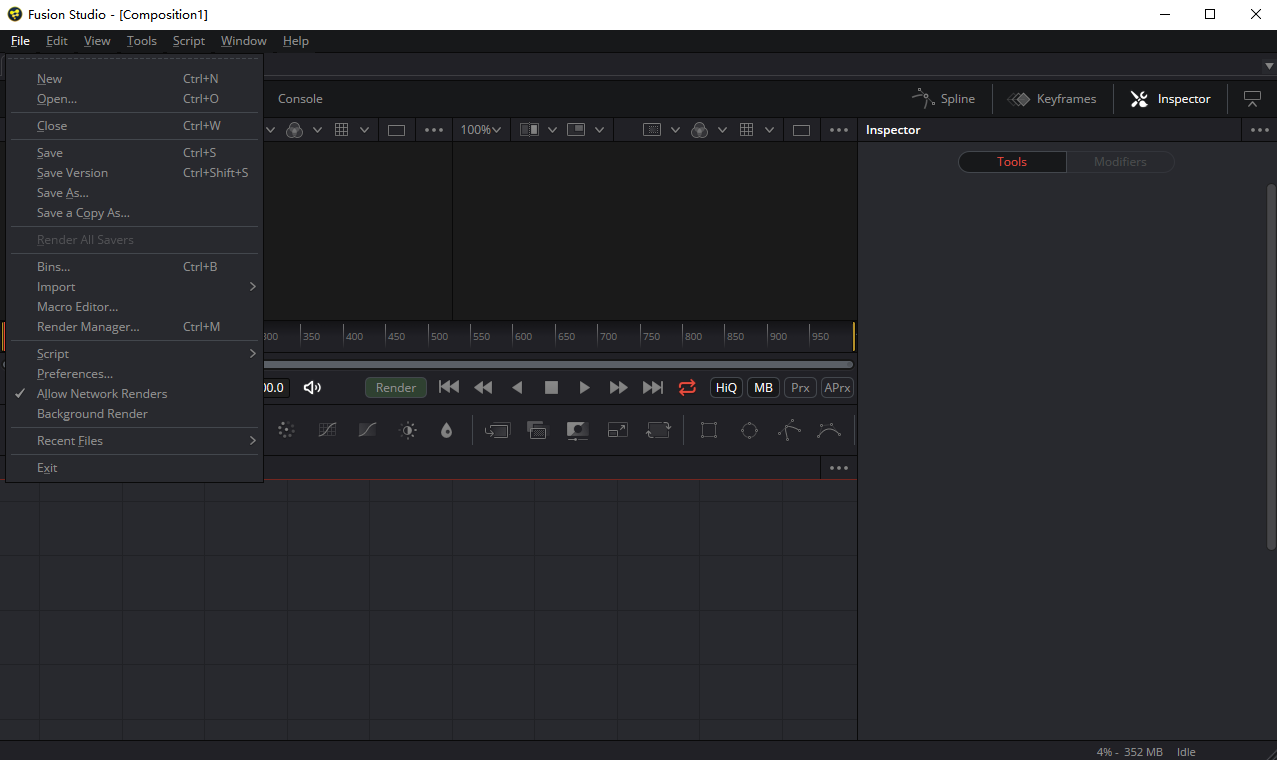Open dropdown arrow next to A/B split icon

[x=553, y=130]
